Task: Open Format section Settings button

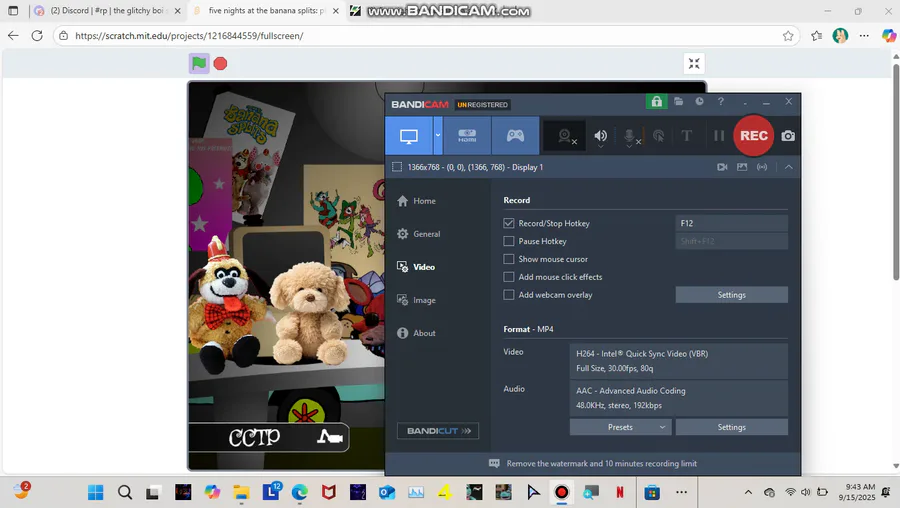Action: pyautogui.click(x=731, y=427)
